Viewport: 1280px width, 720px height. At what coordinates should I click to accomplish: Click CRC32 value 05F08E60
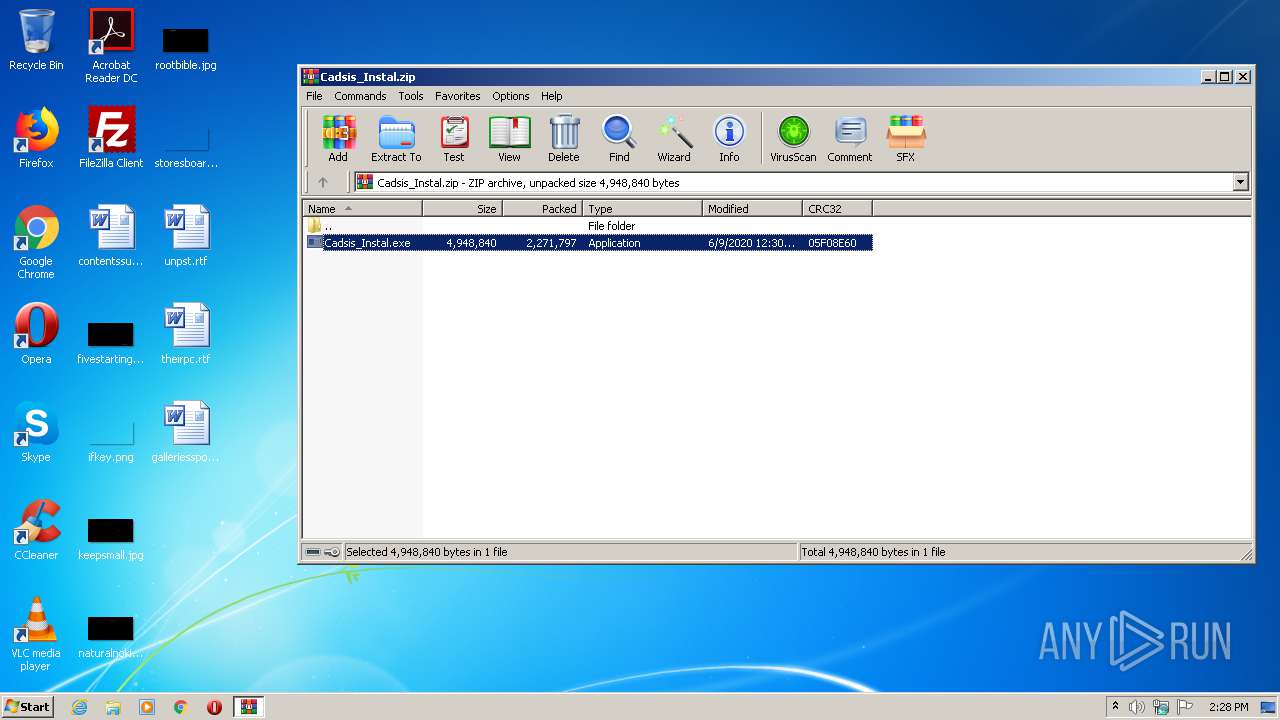click(832, 243)
